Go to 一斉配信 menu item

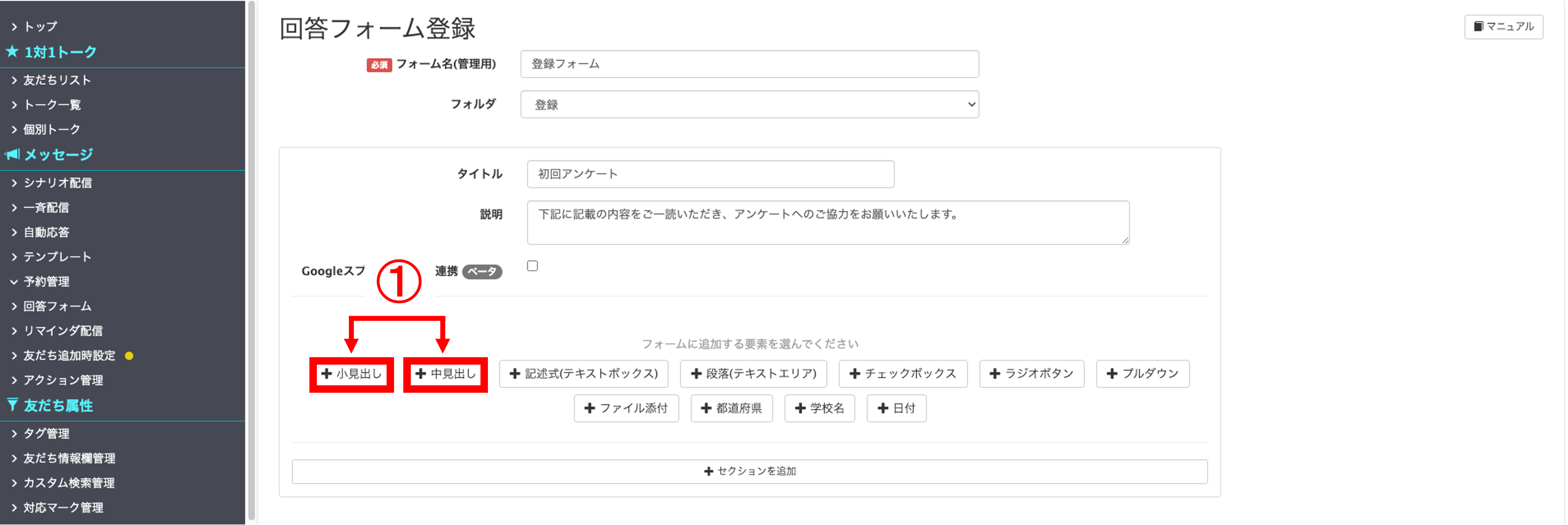(46, 208)
